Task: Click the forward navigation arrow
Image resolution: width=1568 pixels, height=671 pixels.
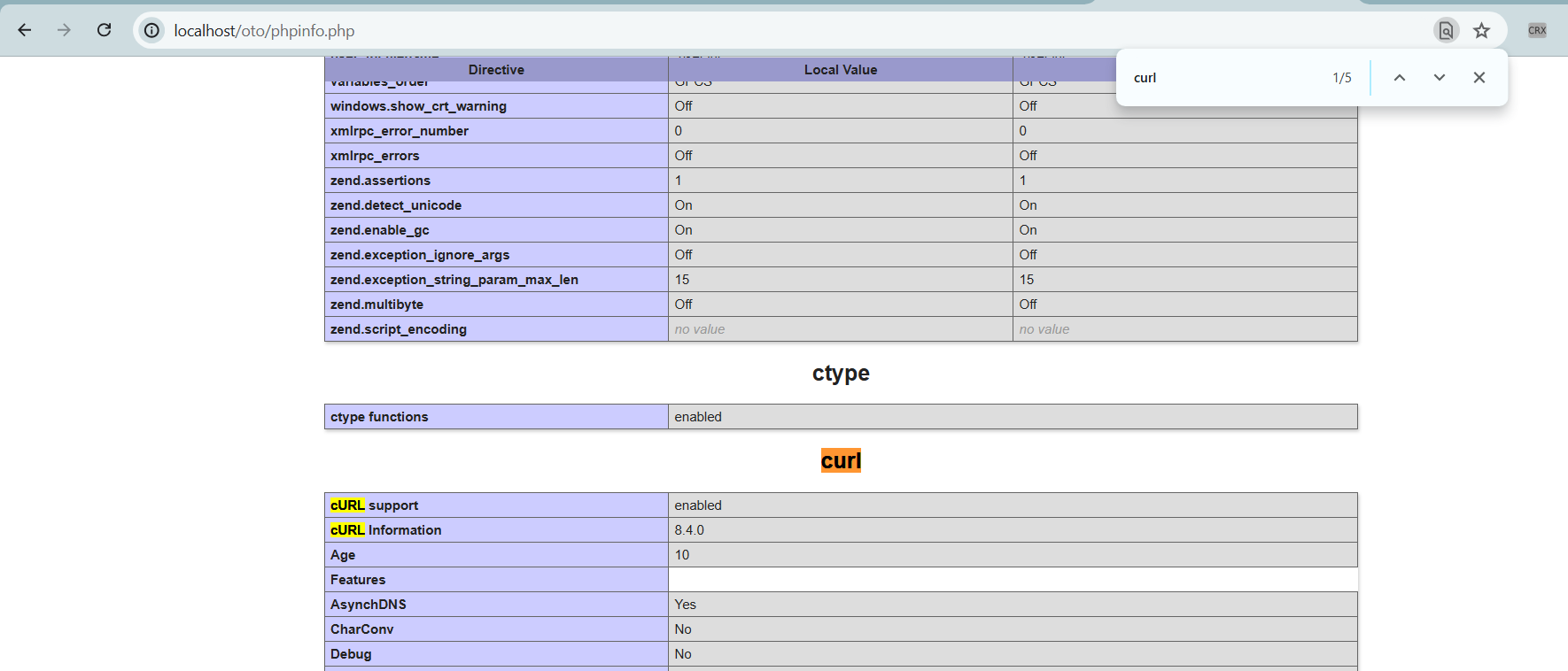Action: (x=64, y=30)
